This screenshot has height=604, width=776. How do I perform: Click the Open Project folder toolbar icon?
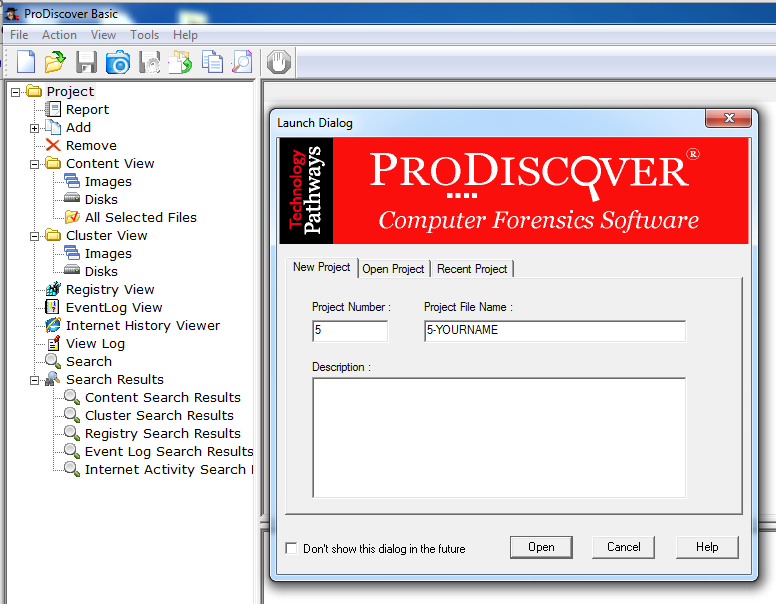pos(55,62)
